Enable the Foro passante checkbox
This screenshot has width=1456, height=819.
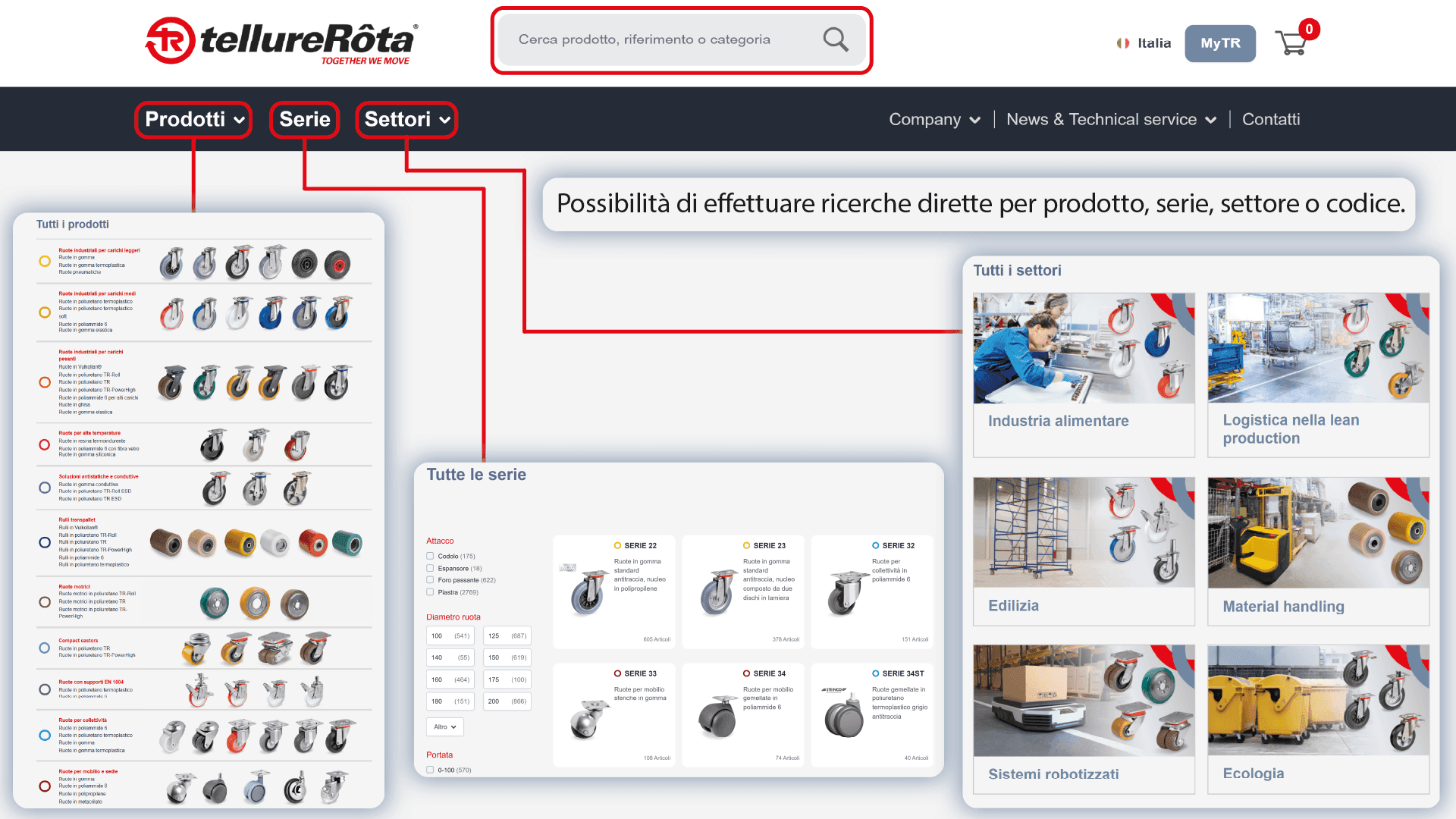tap(430, 580)
